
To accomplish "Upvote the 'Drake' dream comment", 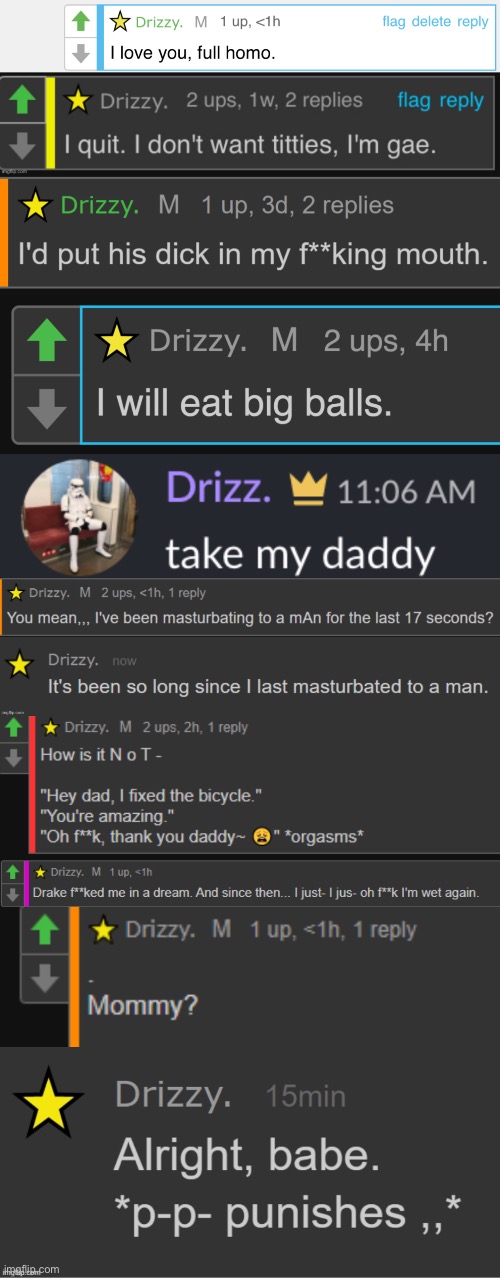I will point(11,872).
